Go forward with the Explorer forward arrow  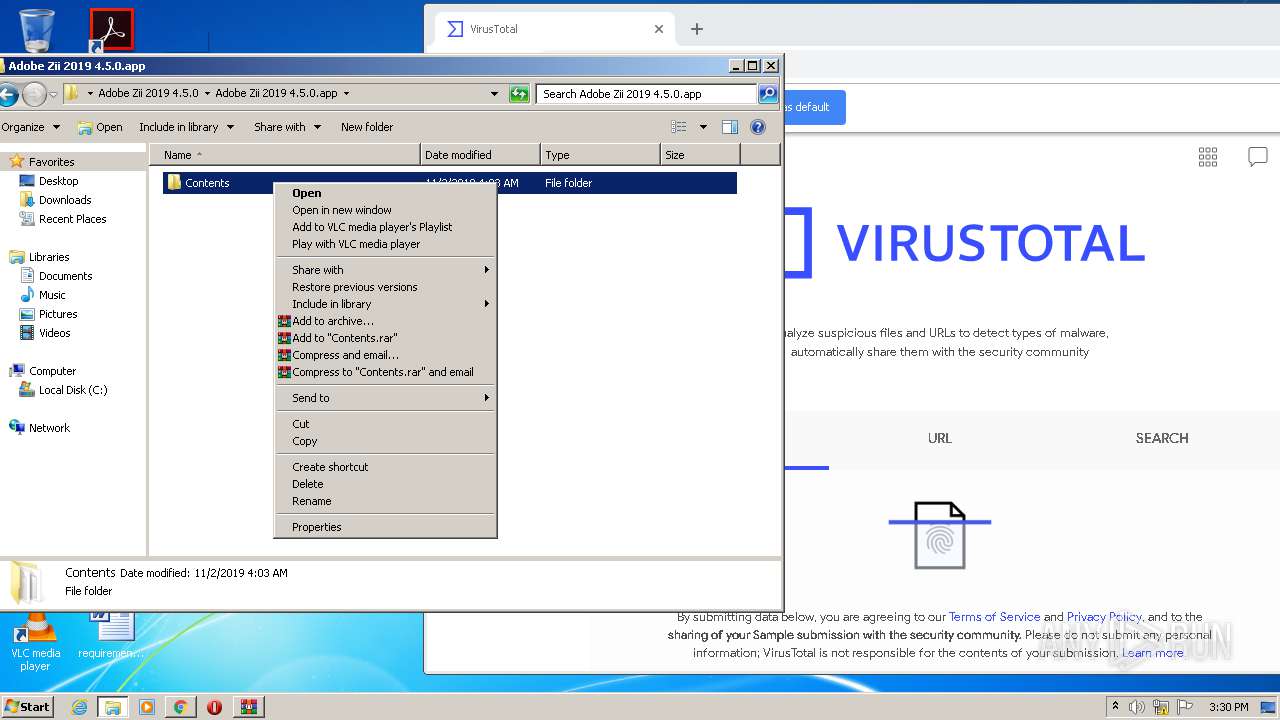34,94
